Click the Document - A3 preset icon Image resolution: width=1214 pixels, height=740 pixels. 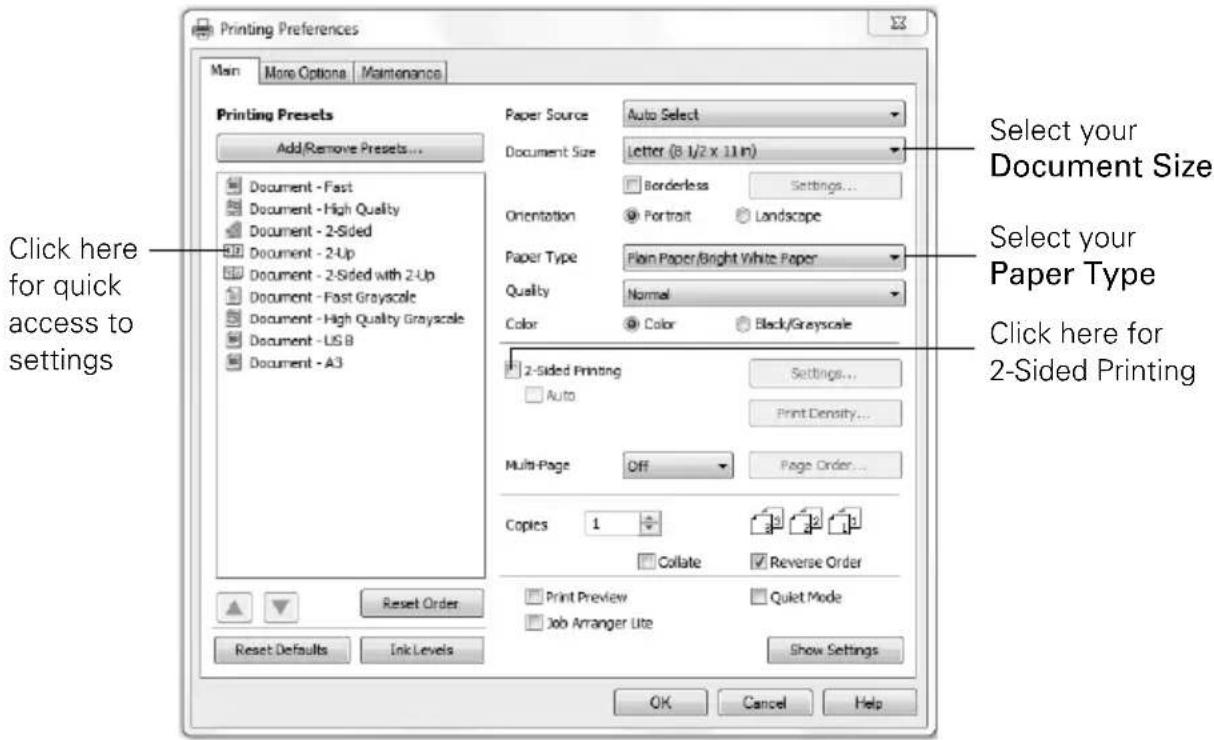[x=236, y=361]
